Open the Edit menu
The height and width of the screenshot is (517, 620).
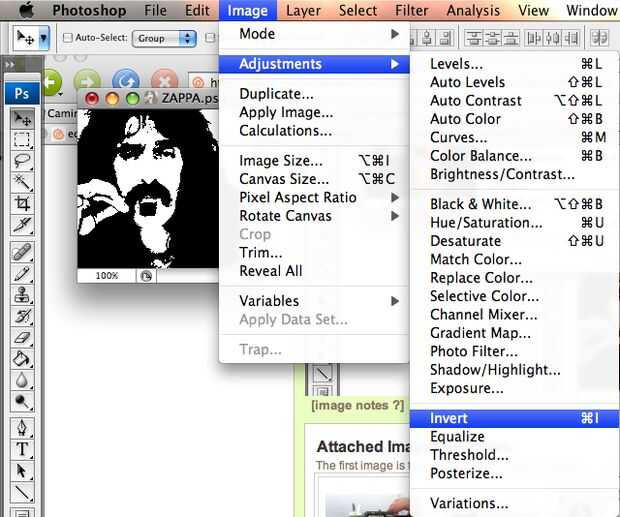tap(197, 10)
